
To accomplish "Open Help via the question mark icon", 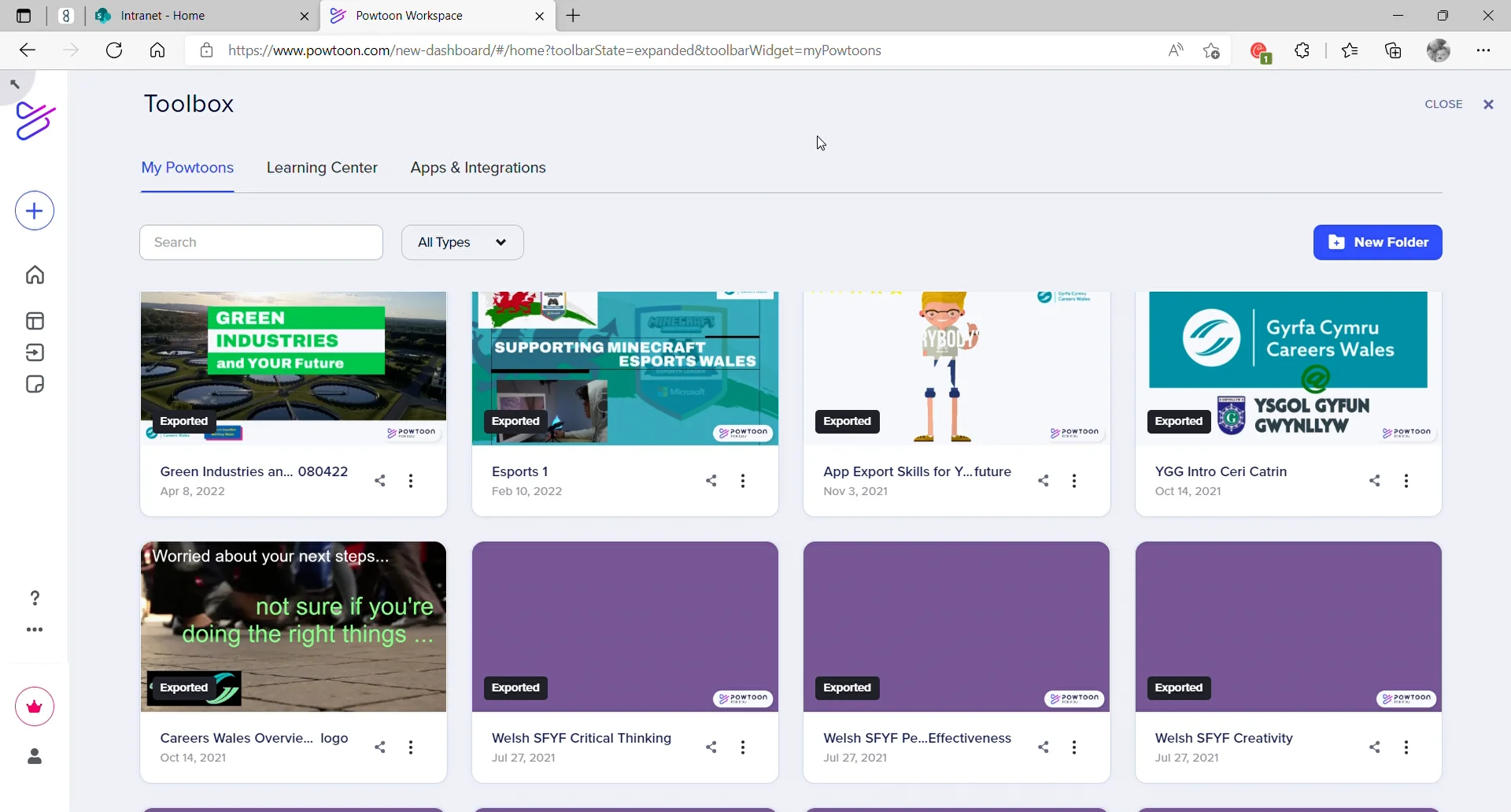I will click(34, 598).
